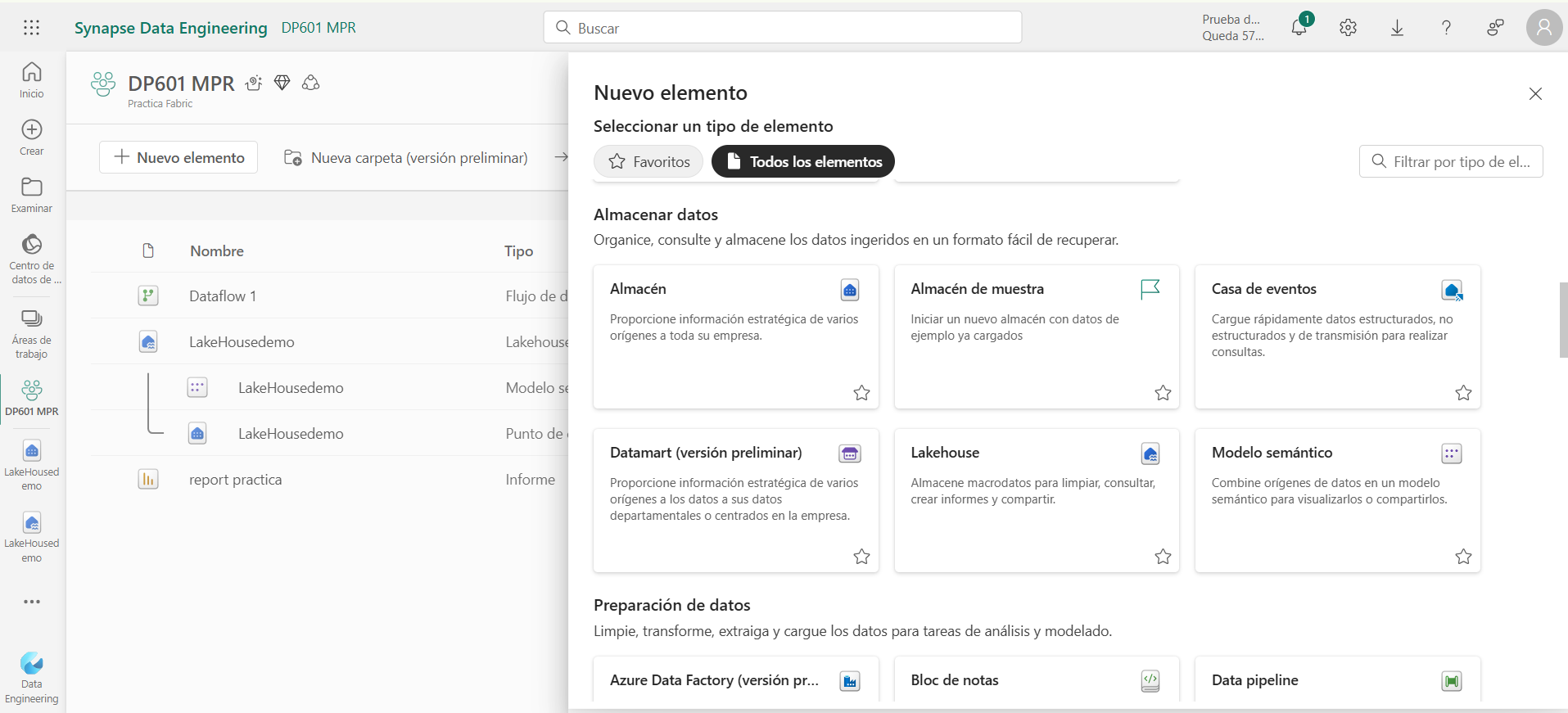1568x713 pixels.
Task: Go to Inicio in the sidebar
Action: (32, 80)
